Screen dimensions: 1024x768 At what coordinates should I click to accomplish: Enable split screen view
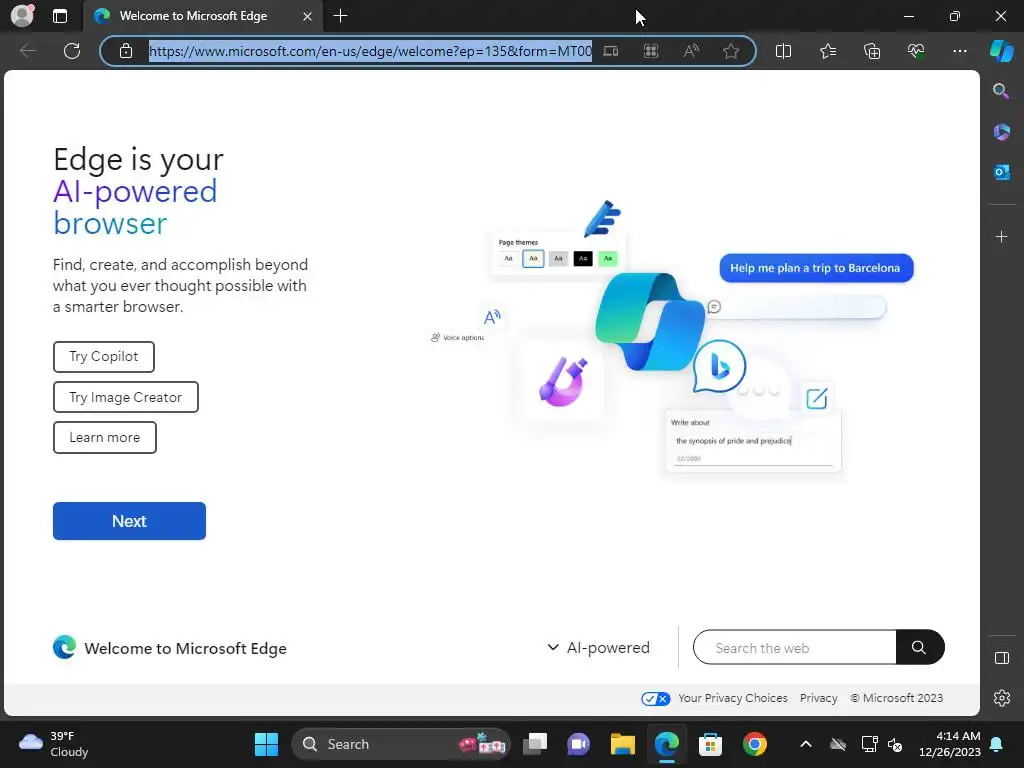783,51
